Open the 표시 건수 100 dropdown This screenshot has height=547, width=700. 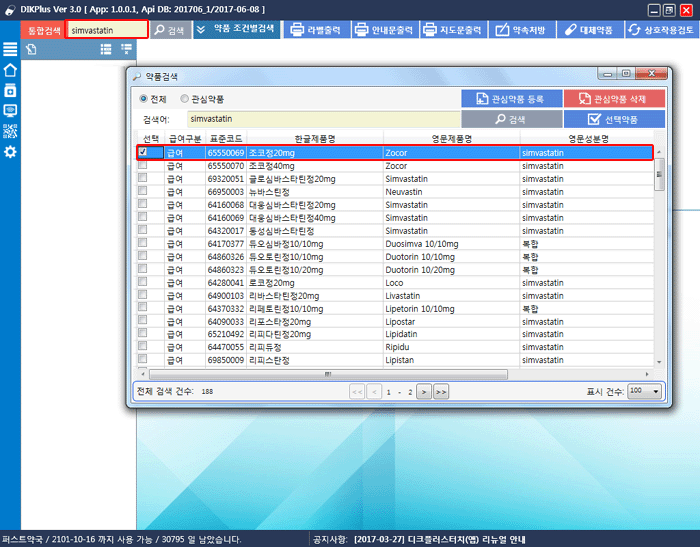644,391
